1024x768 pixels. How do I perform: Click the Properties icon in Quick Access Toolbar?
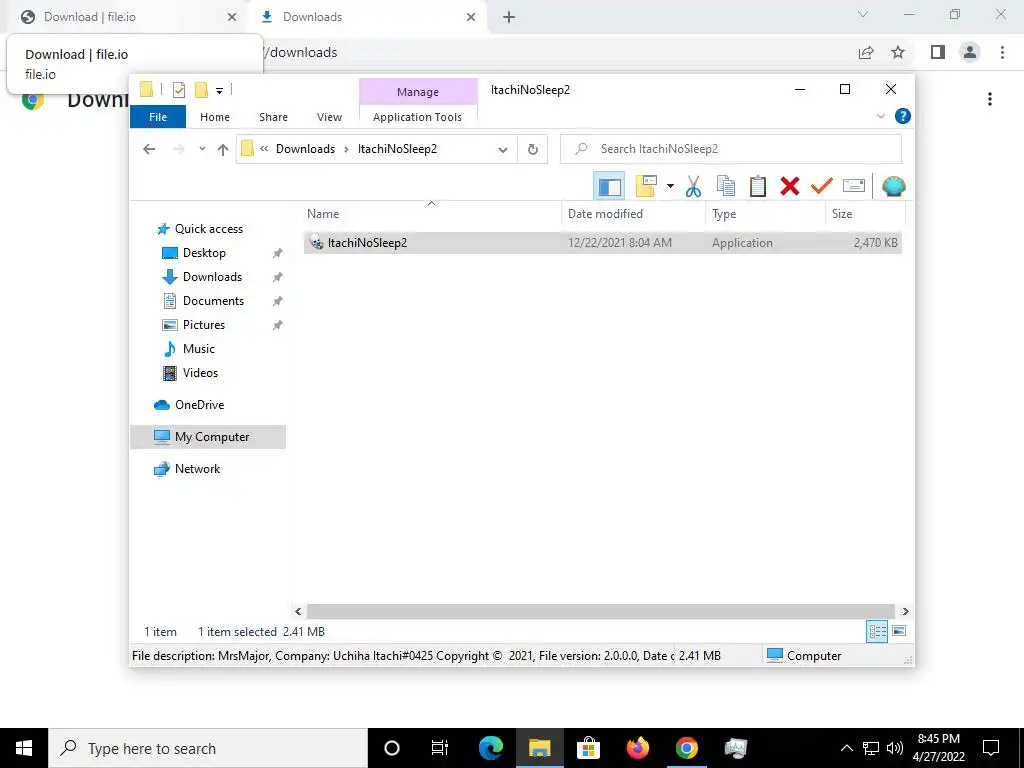(179, 90)
